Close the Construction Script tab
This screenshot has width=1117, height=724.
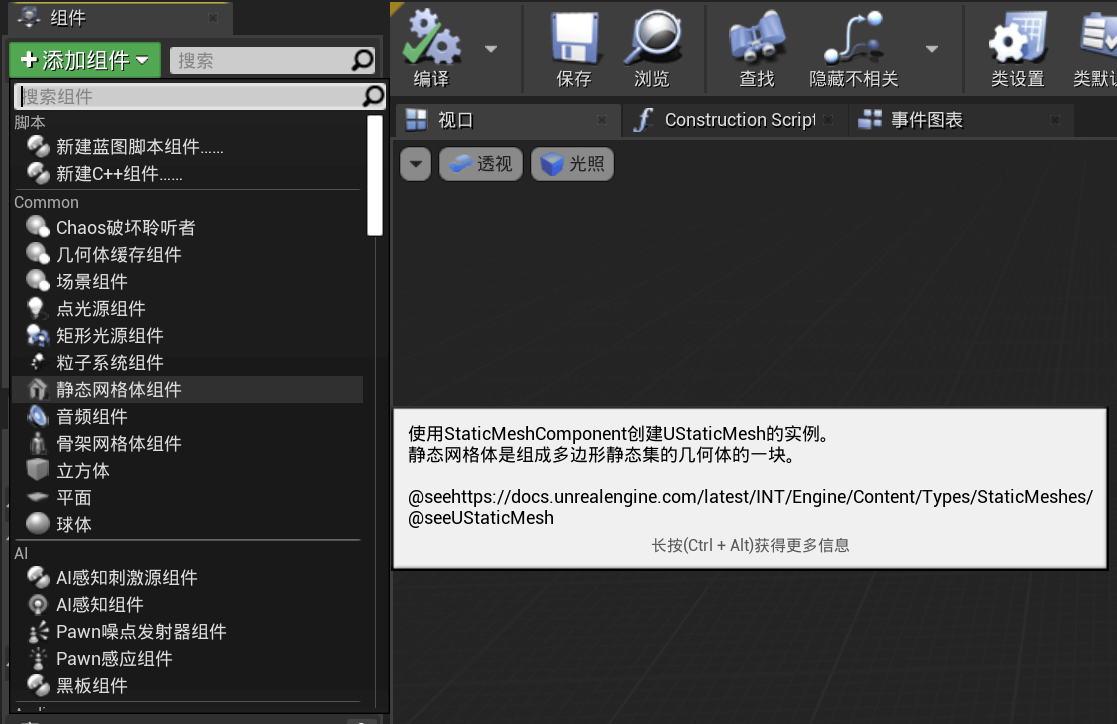click(x=828, y=120)
